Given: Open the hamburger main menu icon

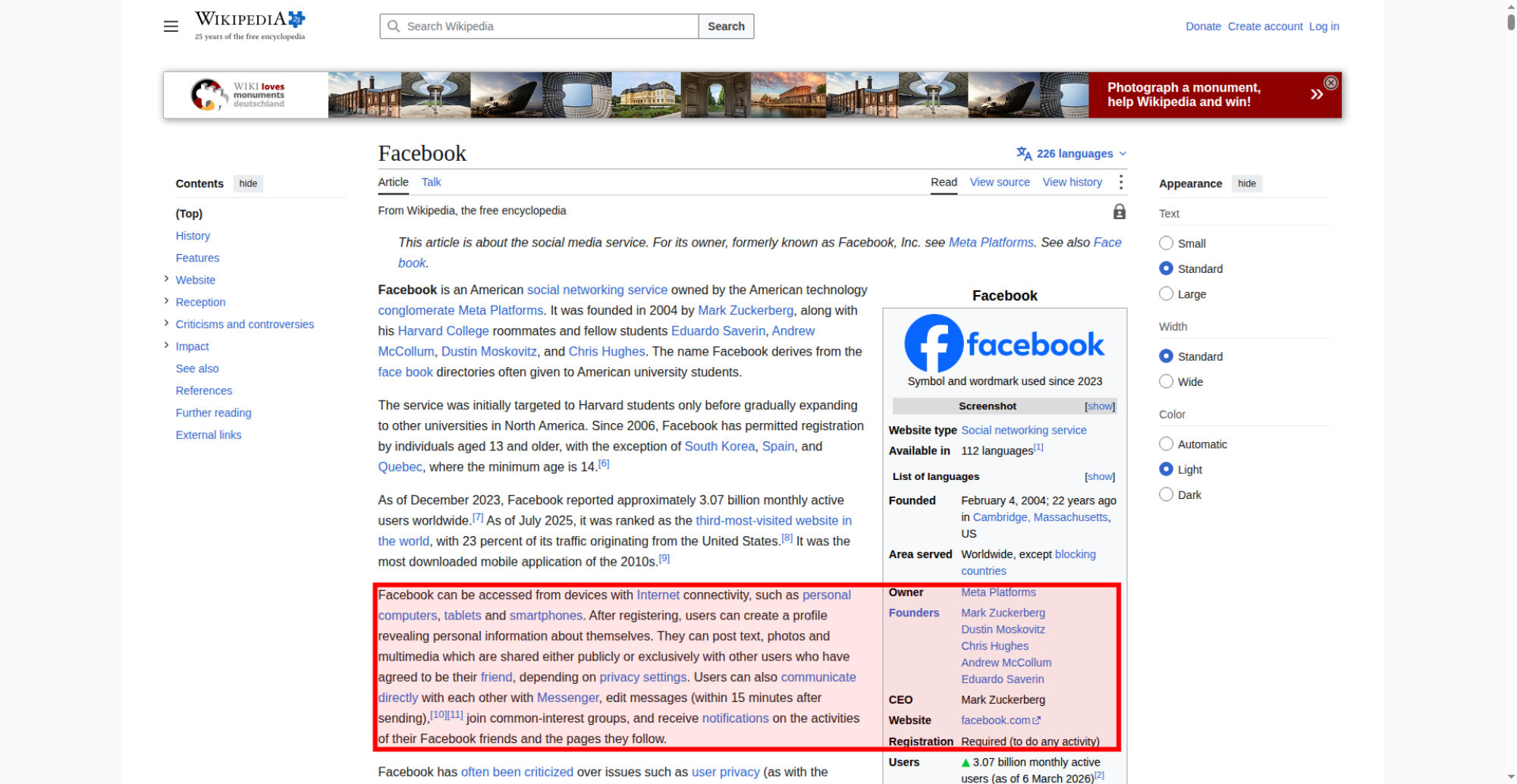Looking at the screenshot, I should pos(171,27).
